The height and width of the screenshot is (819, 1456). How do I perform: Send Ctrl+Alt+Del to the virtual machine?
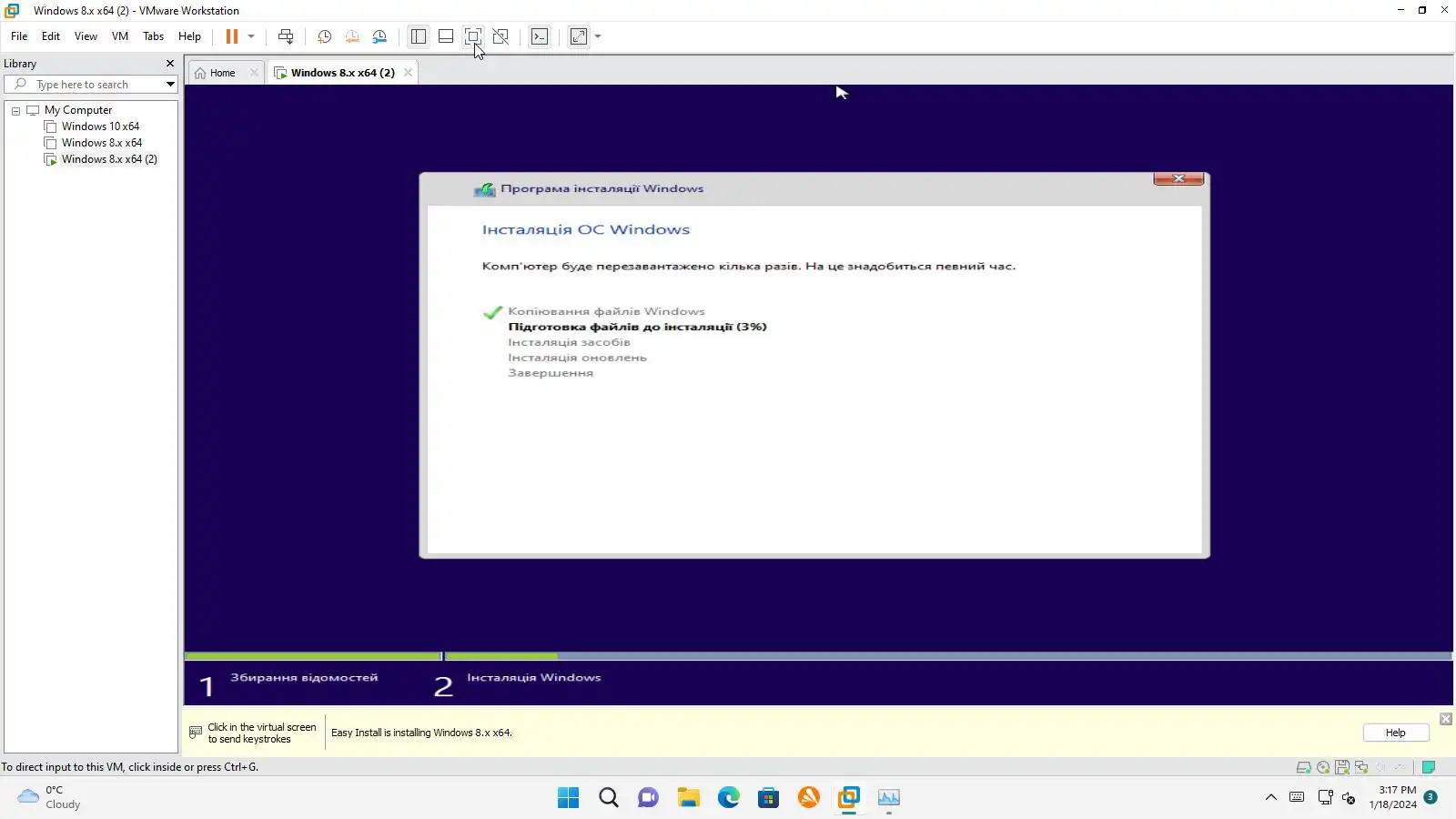[x=286, y=36]
